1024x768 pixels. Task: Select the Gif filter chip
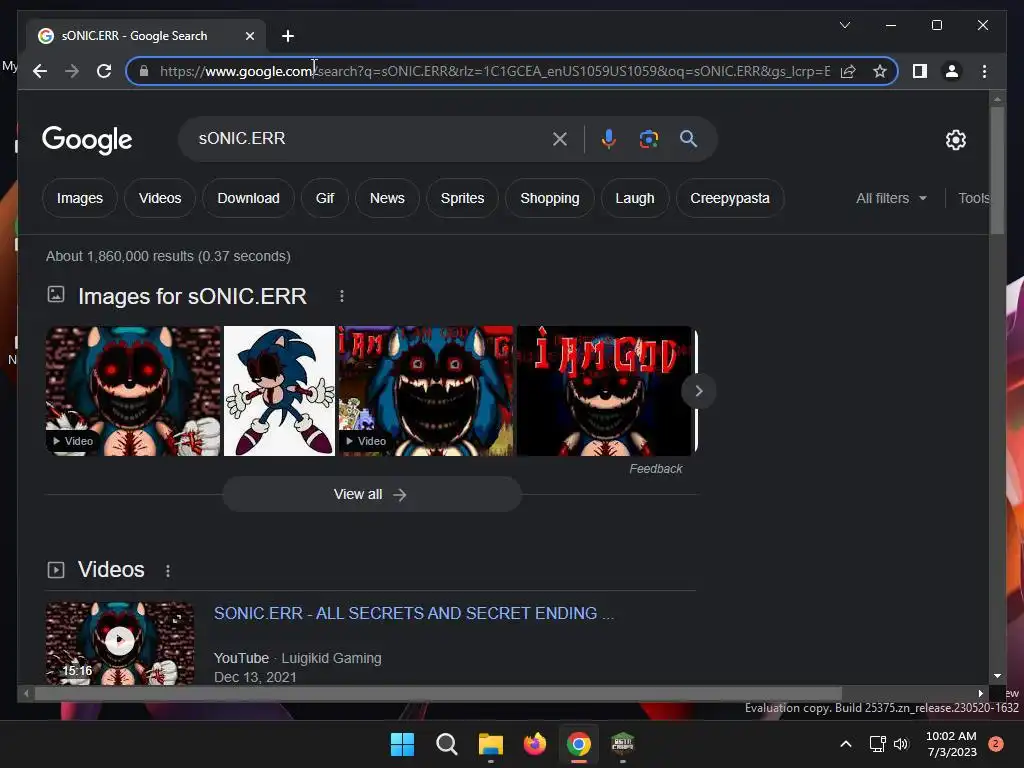(325, 198)
